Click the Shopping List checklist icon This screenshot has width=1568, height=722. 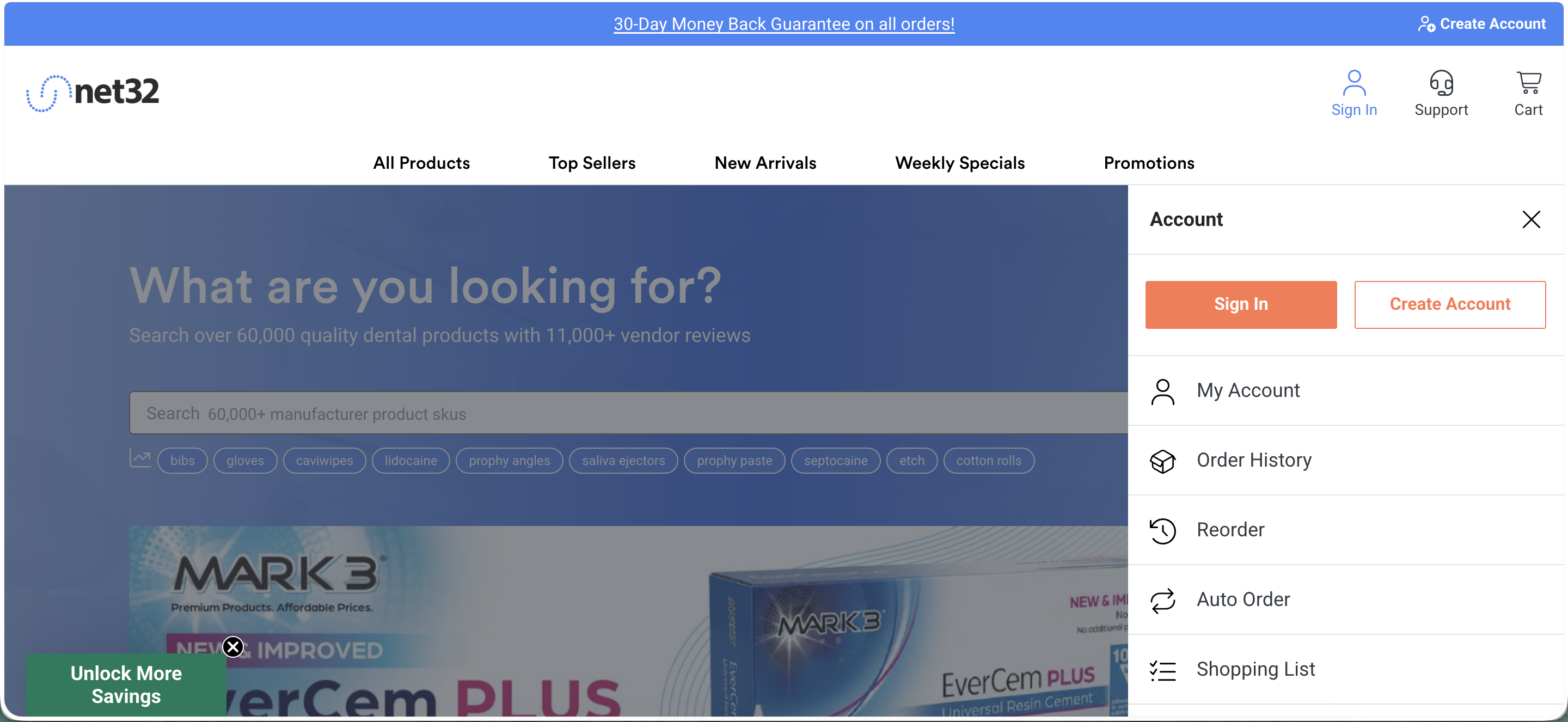pos(1162,670)
